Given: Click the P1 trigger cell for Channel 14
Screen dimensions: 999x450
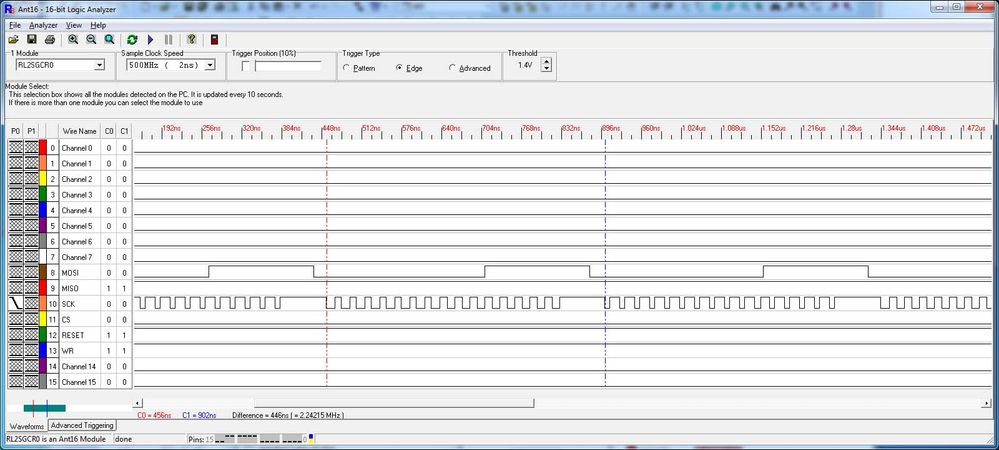Looking at the screenshot, I should point(31,367).
